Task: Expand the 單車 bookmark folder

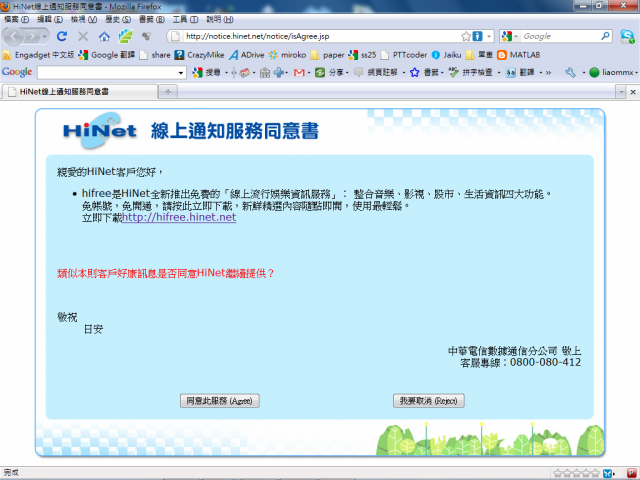Action: pyautogui.click(x=479, y=55)
